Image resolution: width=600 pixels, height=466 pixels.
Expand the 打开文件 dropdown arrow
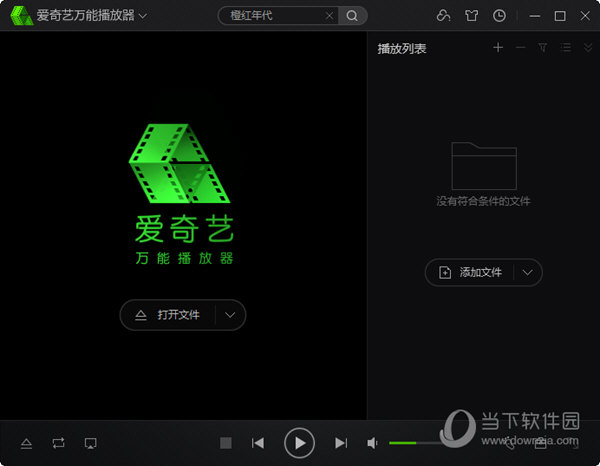[x=230, y=315]
